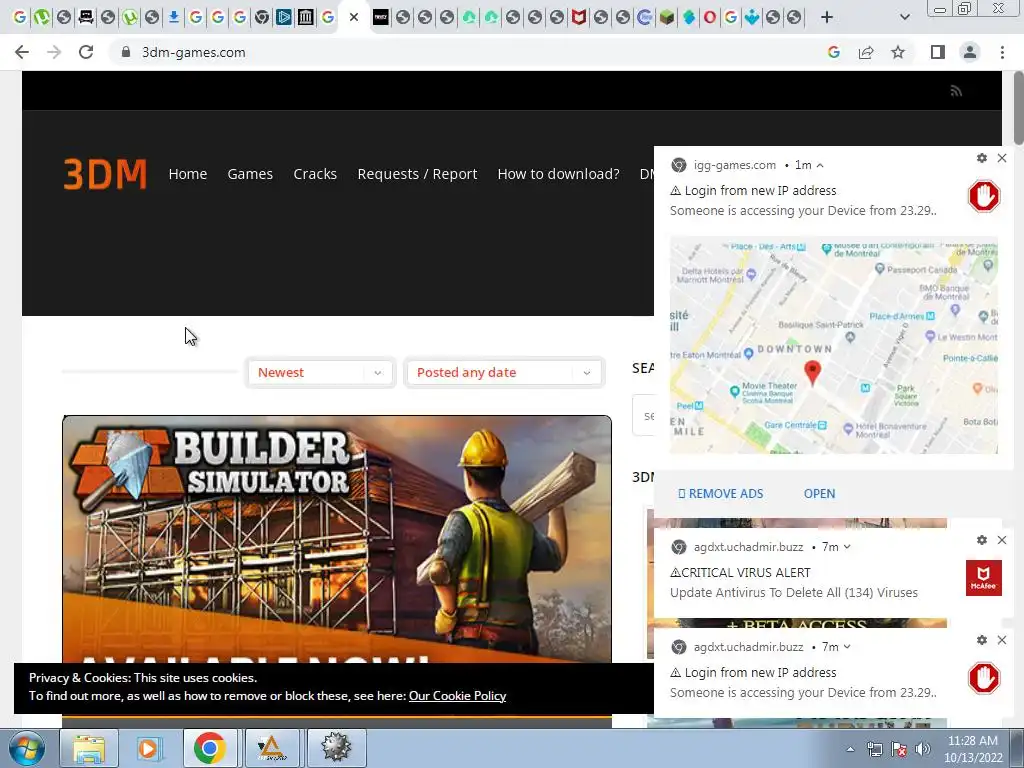Go back using the browser back arrow
The width and height of the screenshot is (1024, 768).
click(22, 52)
